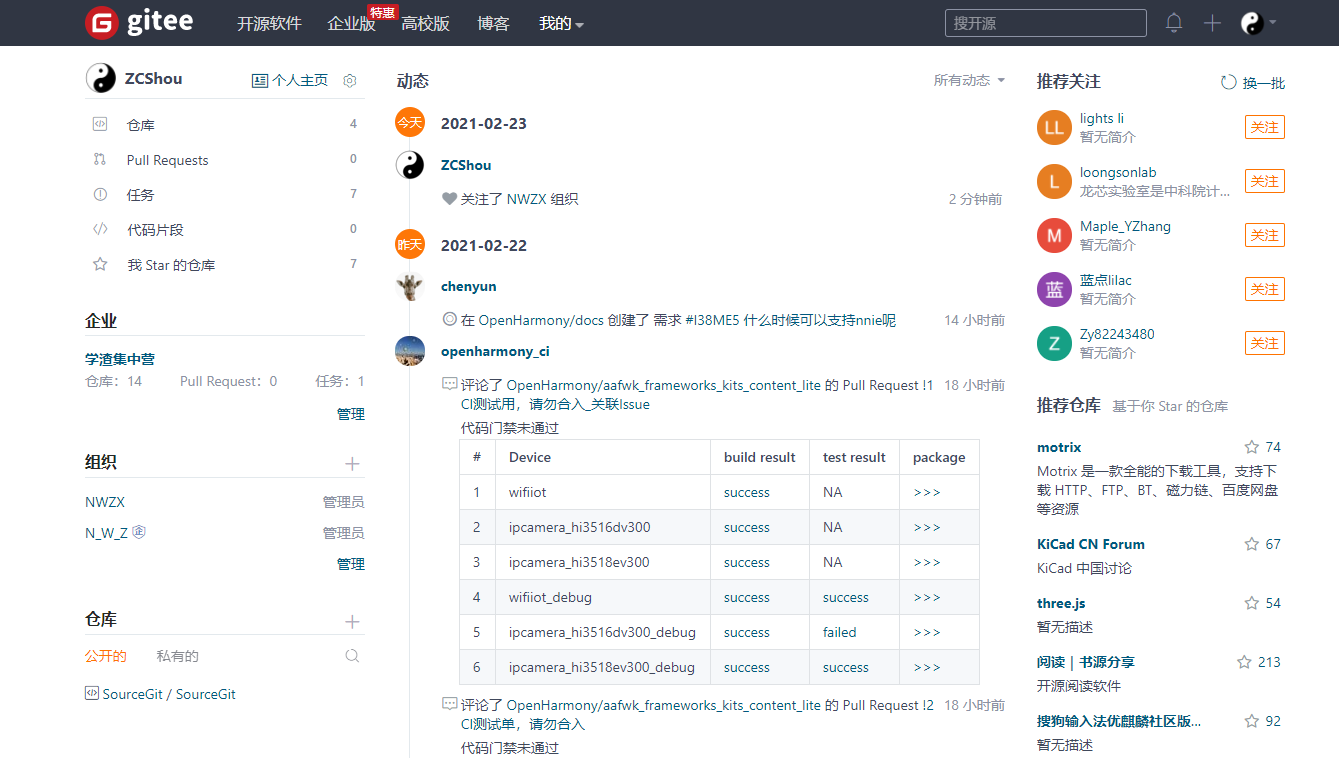Open the settings gear next to 个人主页
This screenshot has height=758, width=1339.
pos(349,80)
